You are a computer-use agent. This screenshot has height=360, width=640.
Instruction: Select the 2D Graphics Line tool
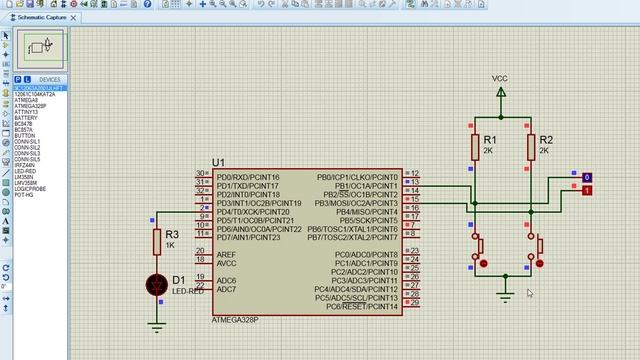pyautogui.click(x=6, y=173)
